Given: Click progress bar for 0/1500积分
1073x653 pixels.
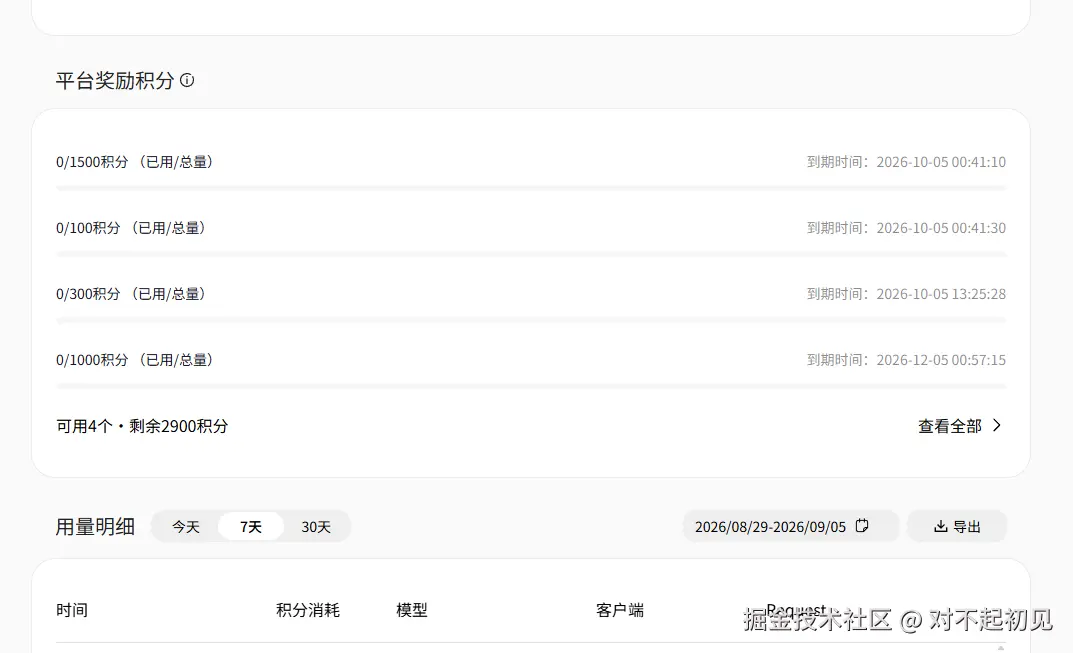Looking at the screenshot, I should point(531,188).
